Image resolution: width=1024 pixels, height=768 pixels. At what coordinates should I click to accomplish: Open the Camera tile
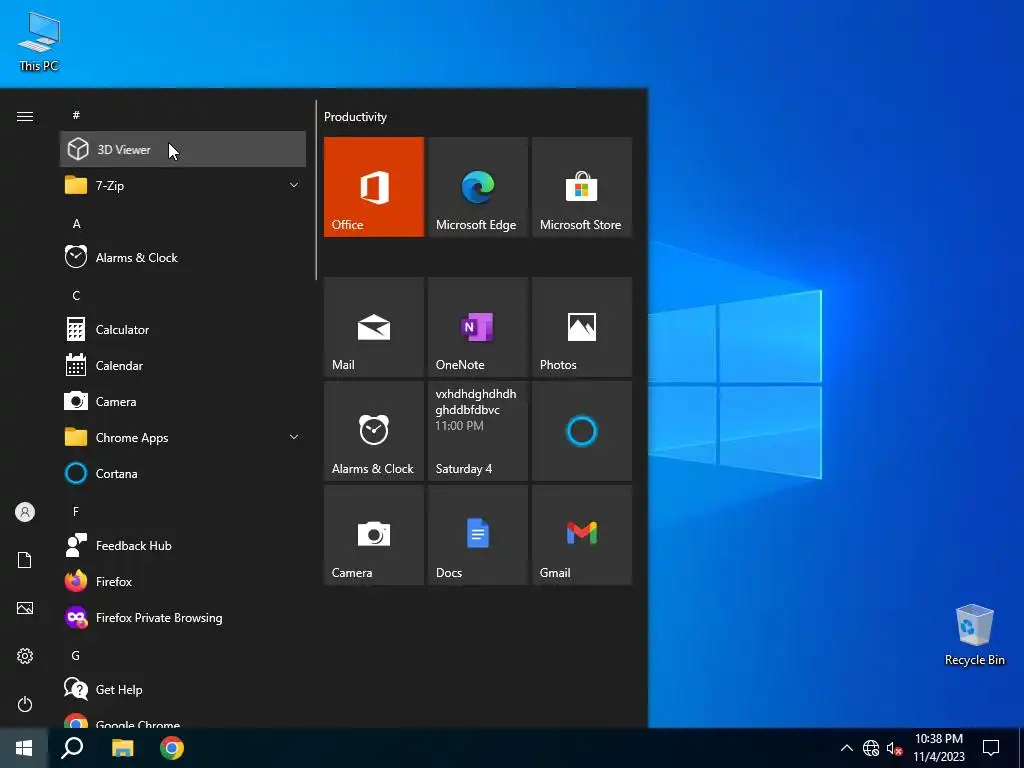tap(374, 535)
